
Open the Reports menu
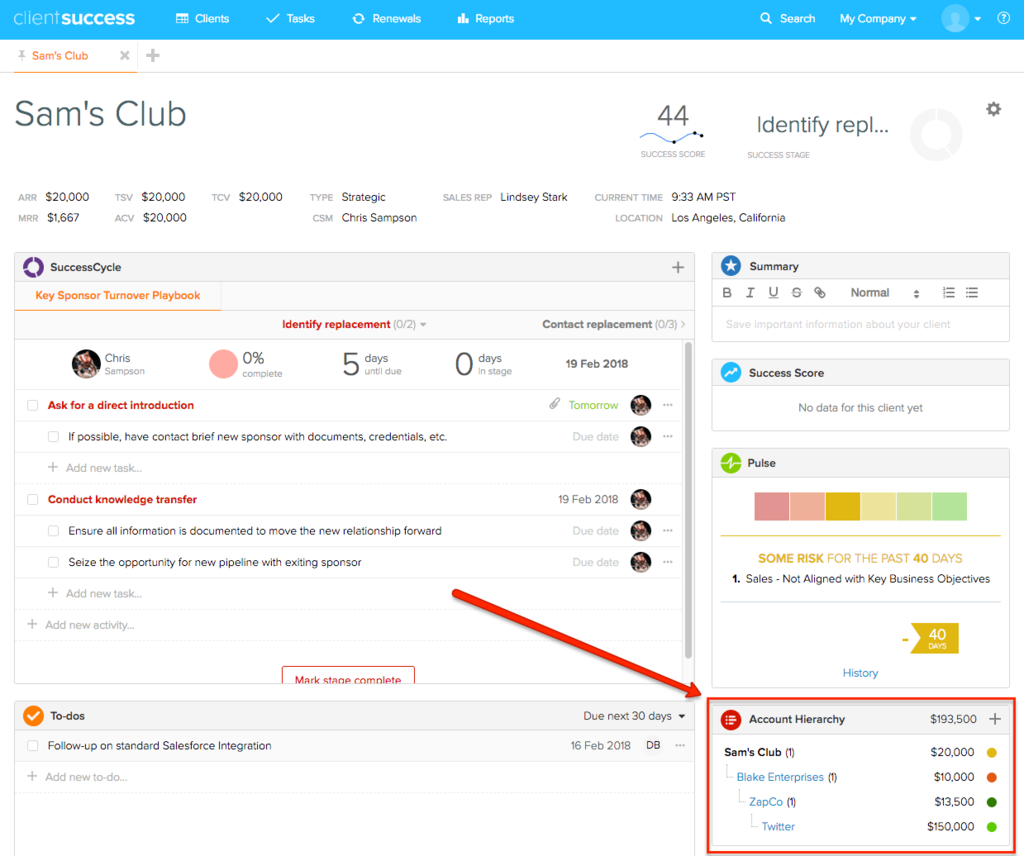point(485,18)
